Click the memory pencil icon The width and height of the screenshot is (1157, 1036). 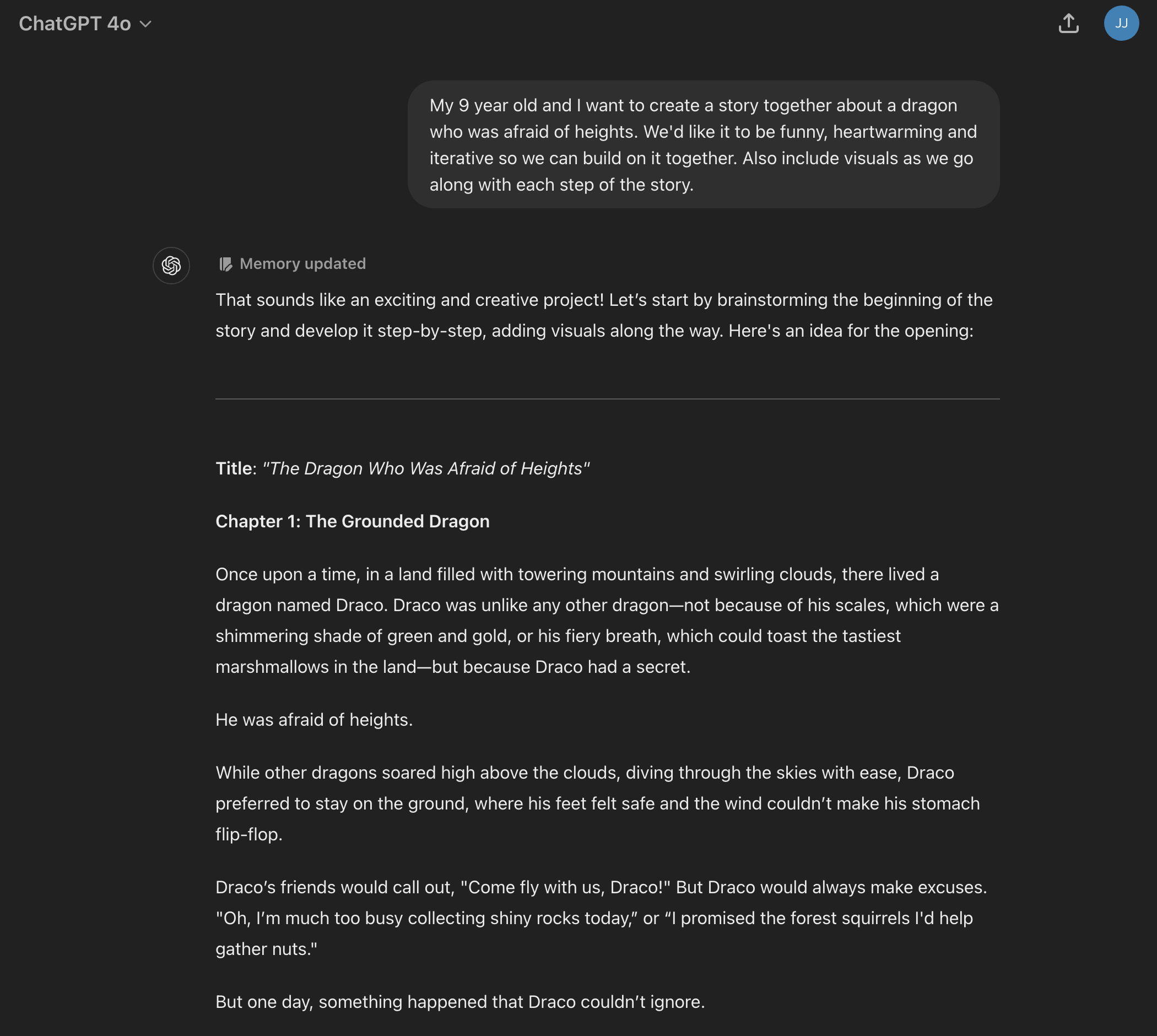point(225,264)
